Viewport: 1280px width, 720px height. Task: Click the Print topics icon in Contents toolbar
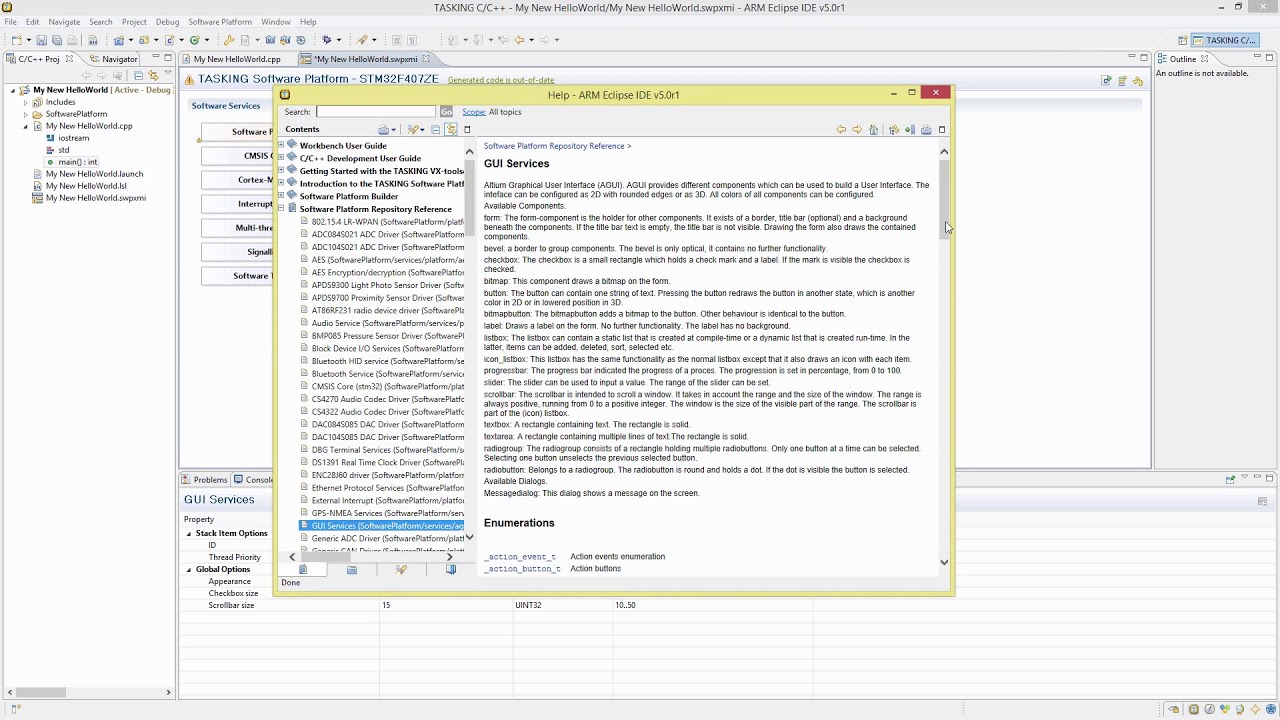(383, 130)
